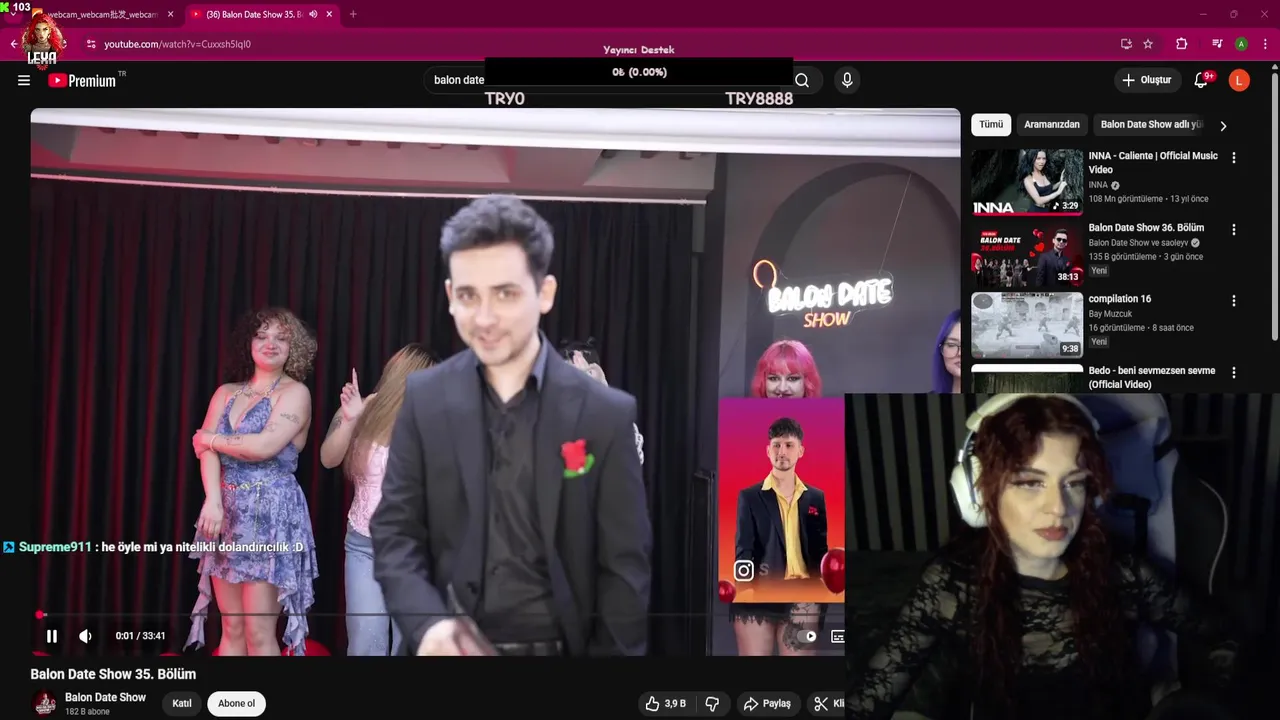
Task: Open compilation 16 video thumbnail
Action: (1027, 325)
